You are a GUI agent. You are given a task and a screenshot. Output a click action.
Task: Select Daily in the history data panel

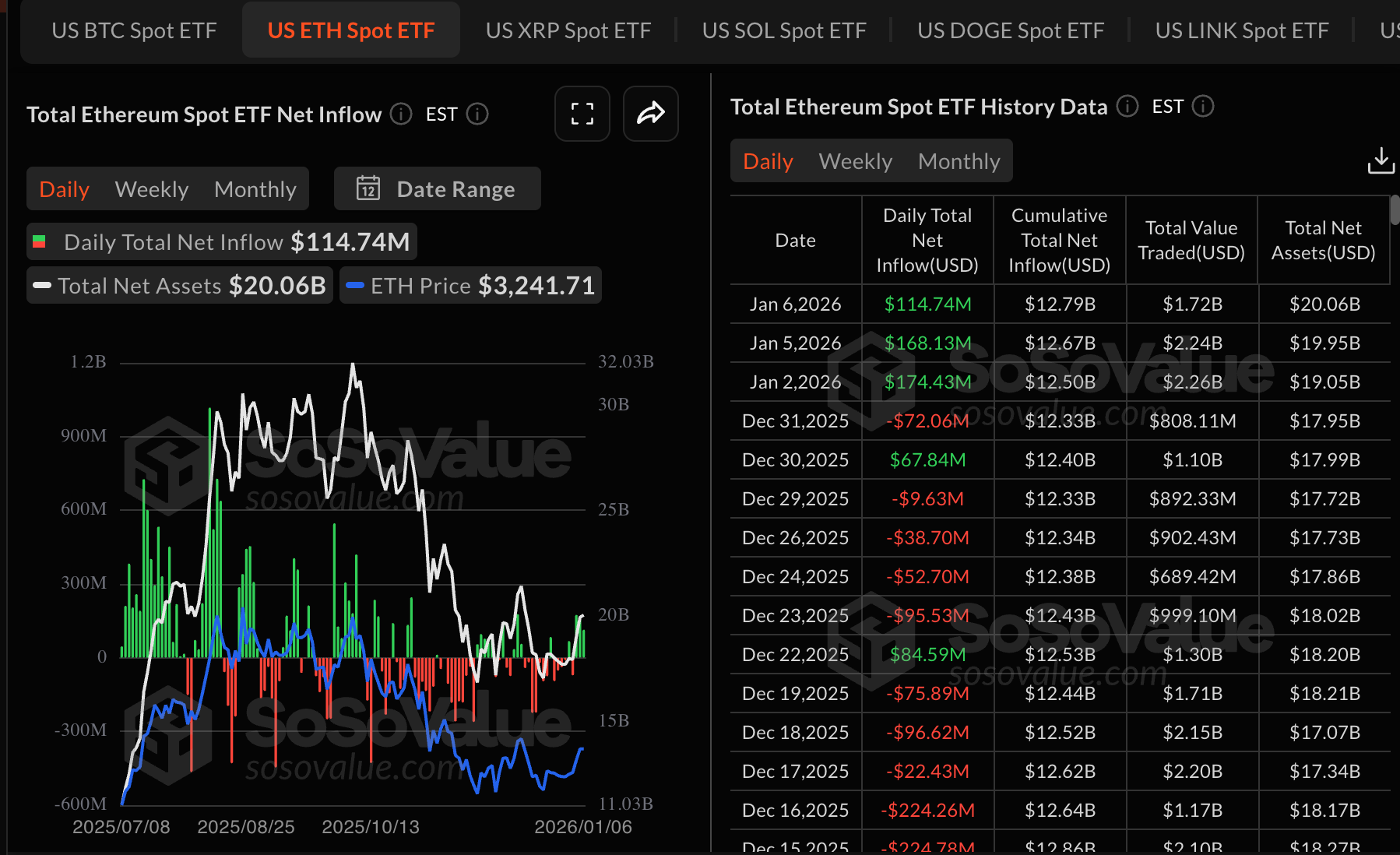[768, 160]
